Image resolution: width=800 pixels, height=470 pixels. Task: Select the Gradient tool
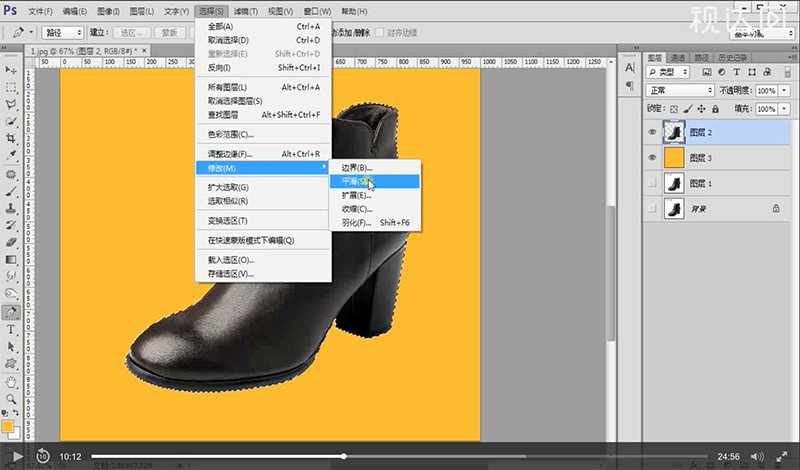coord(11,260)
